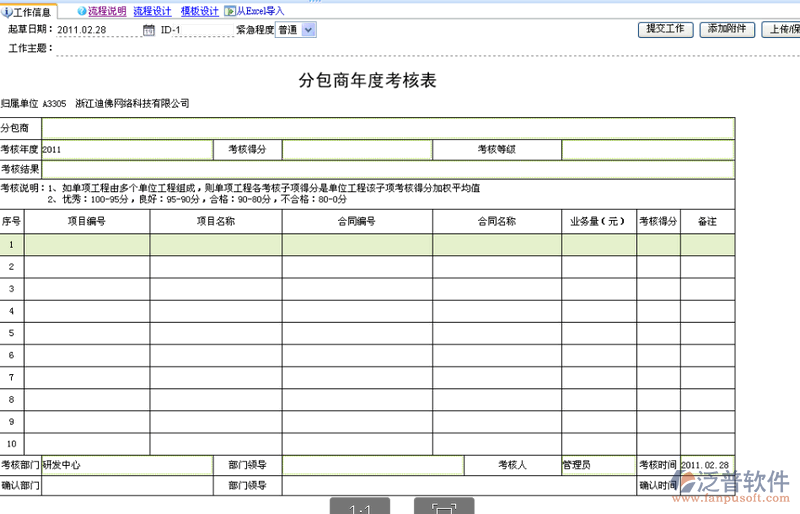Click the 考核等级 input field
The width and height of the screenshot is (800, 514).
click(647, 150)
